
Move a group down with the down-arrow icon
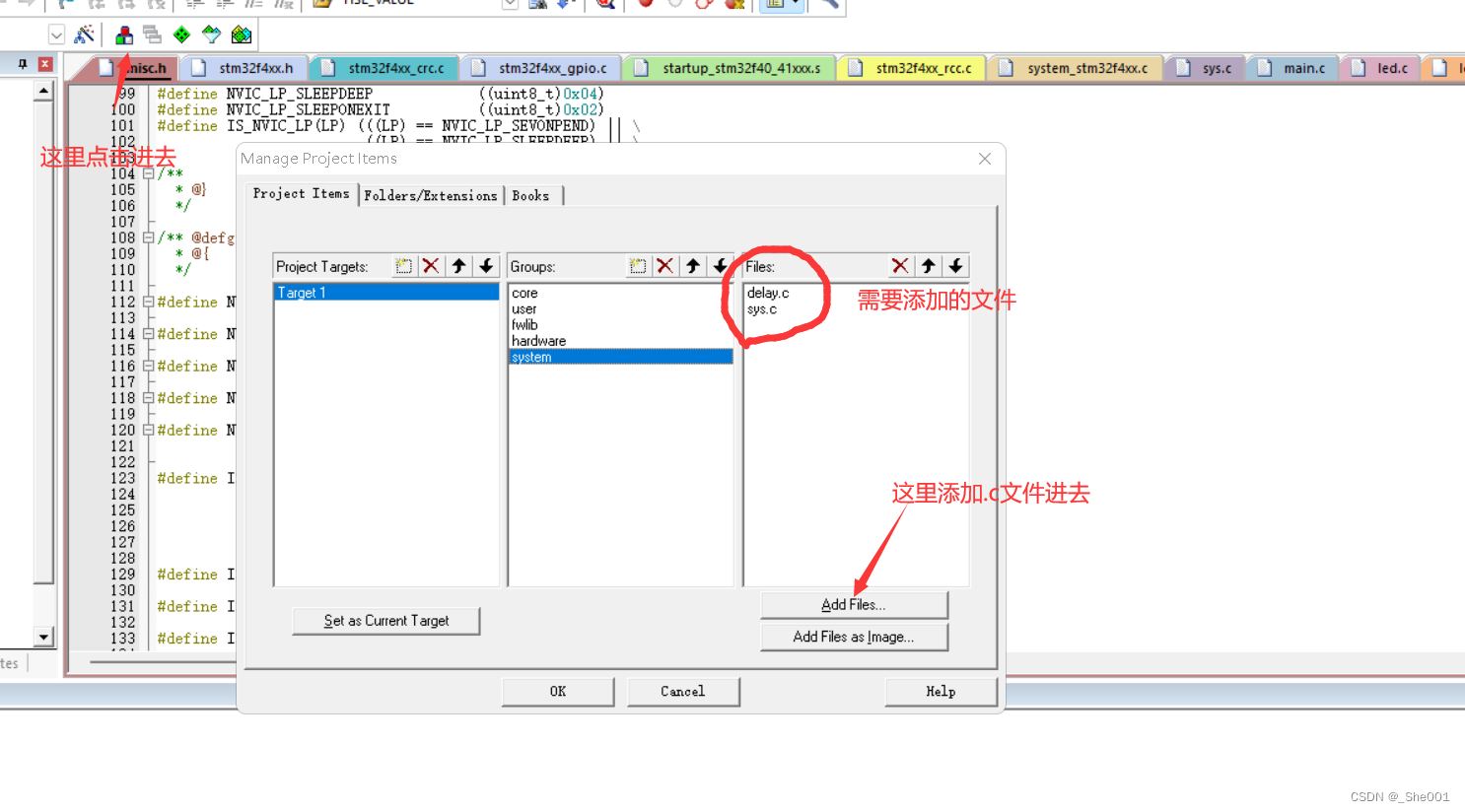click(720, 265)
